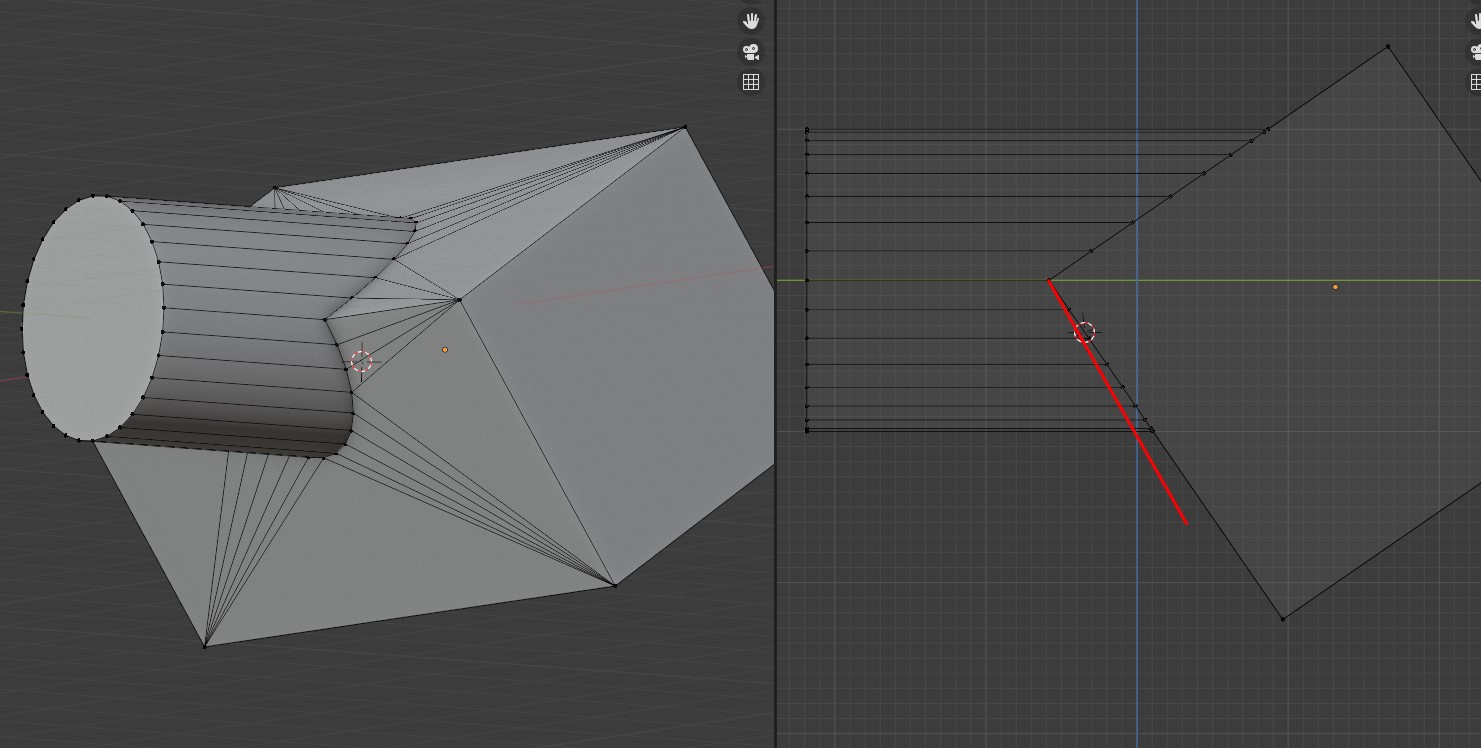This screenshot has height=748, width=1481.
Task: Select the topmost cube vertex in right viewport
Action: point(1388,46)
